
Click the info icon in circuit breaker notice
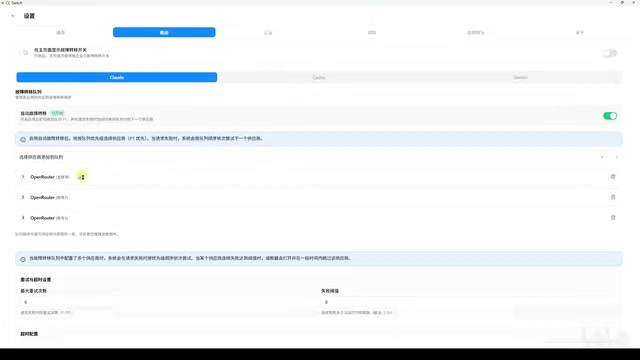point(23,259)
